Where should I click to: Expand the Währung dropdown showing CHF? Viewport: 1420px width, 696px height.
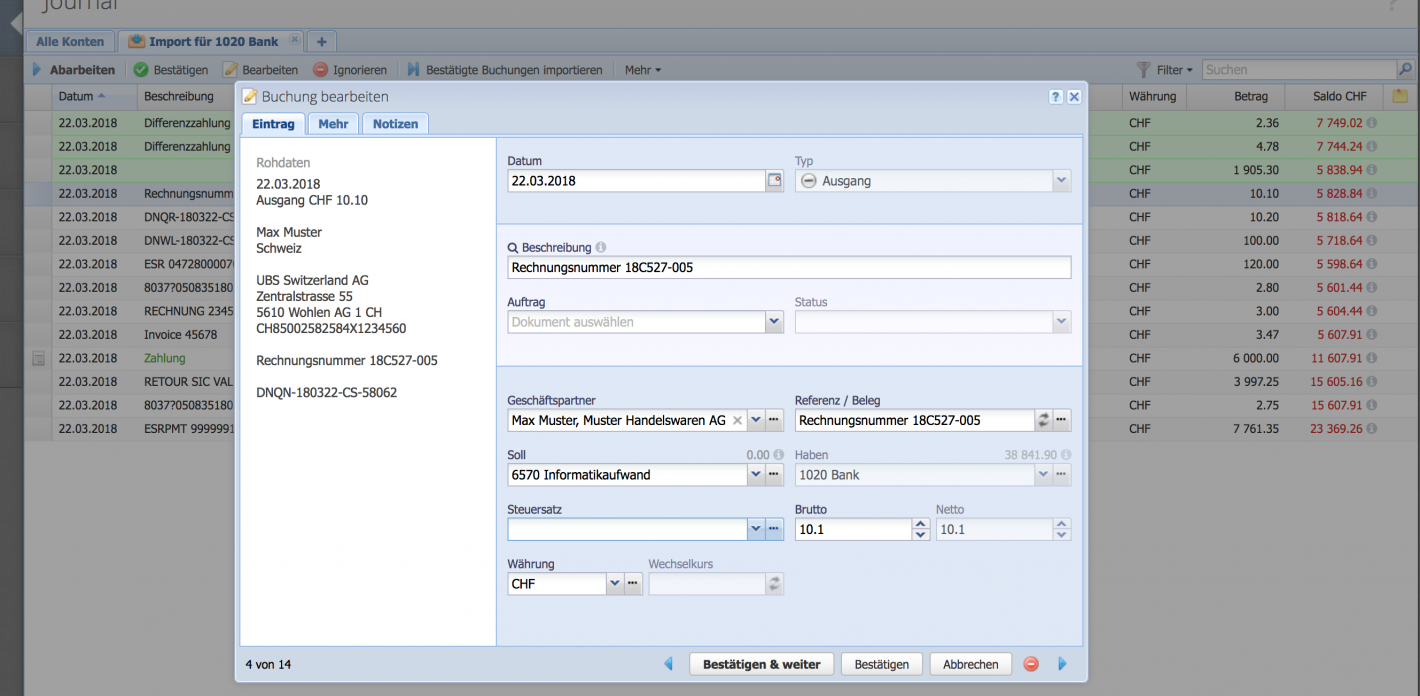614,583
